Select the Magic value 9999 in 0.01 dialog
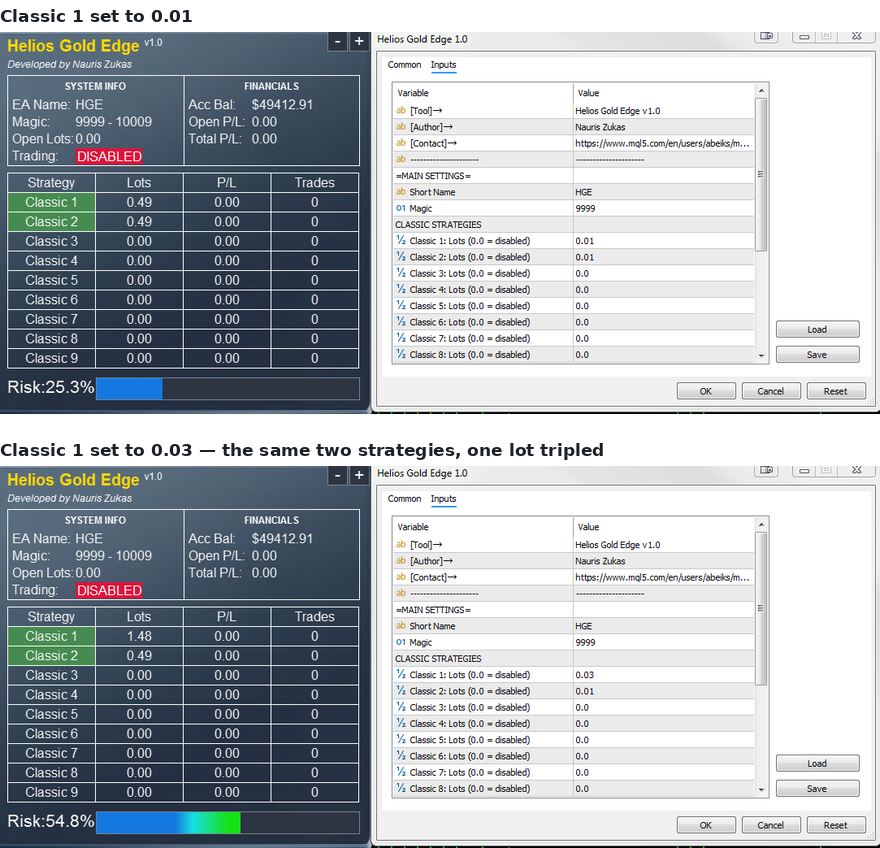880x848 pixels. [x=663, y=208]
